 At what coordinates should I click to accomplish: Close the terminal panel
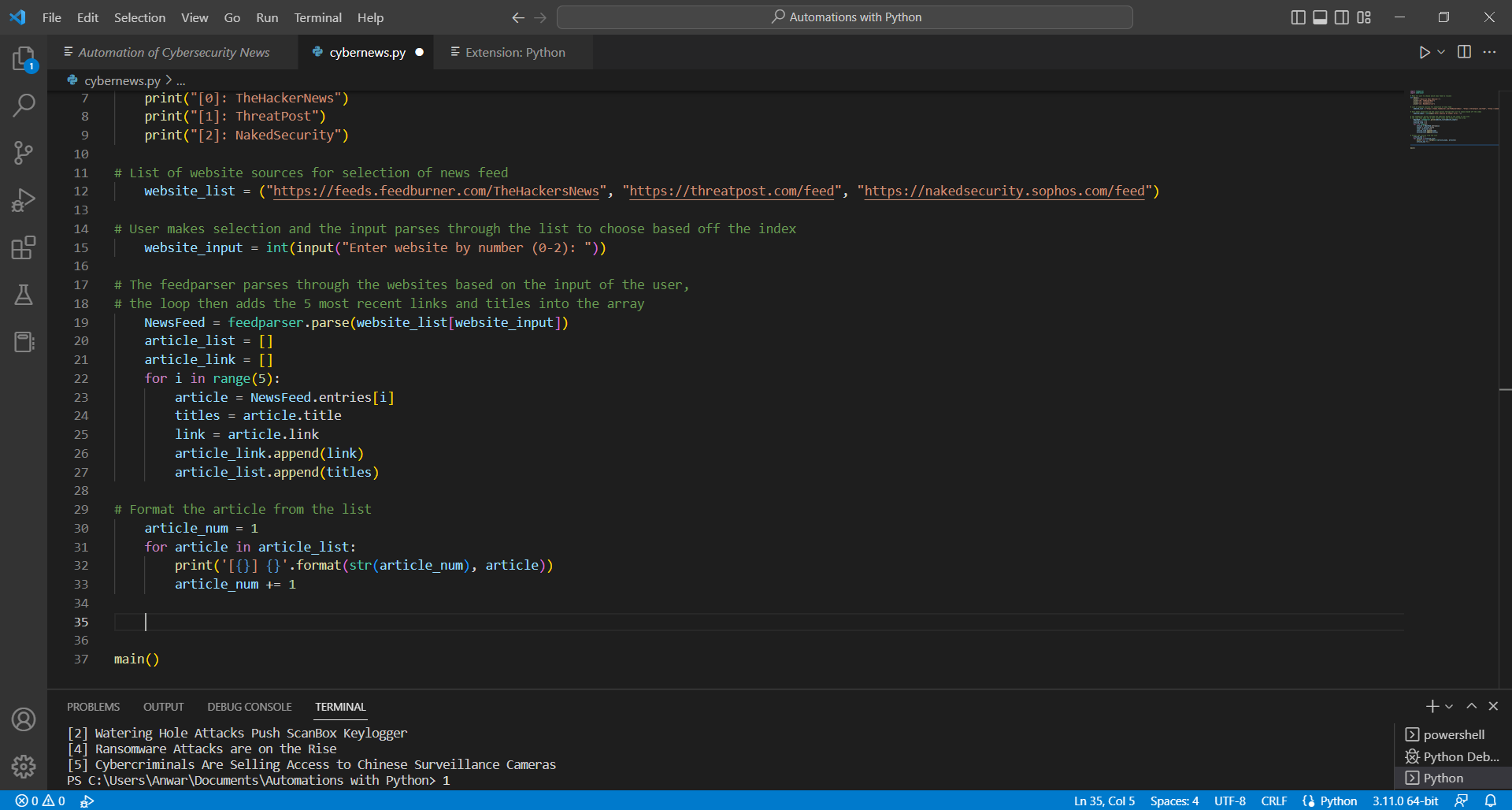tap(1493, 707)
